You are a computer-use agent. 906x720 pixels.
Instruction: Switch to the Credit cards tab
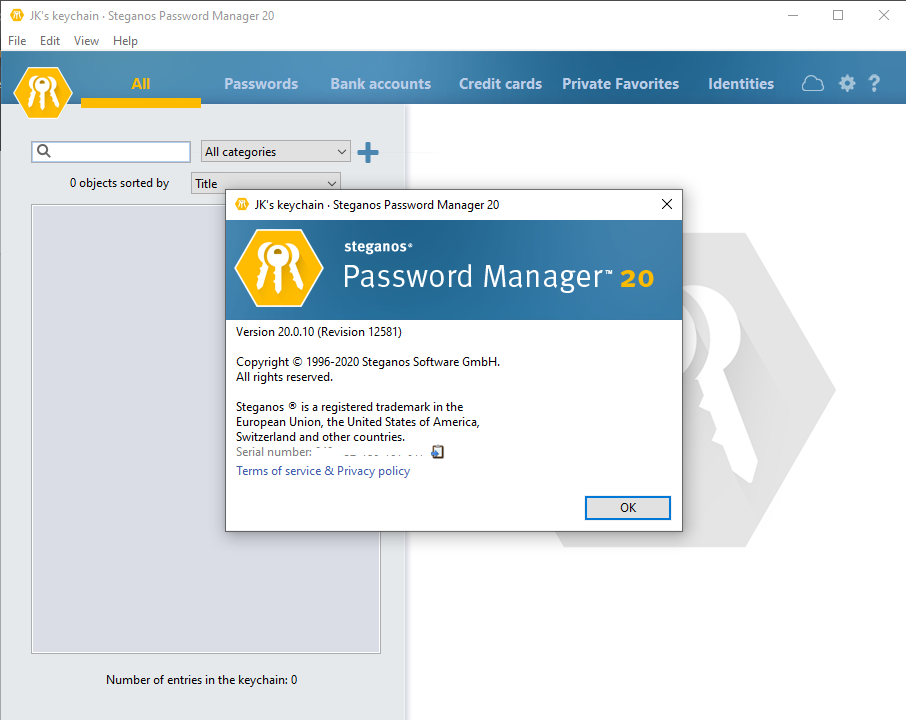tap(500, 84)
